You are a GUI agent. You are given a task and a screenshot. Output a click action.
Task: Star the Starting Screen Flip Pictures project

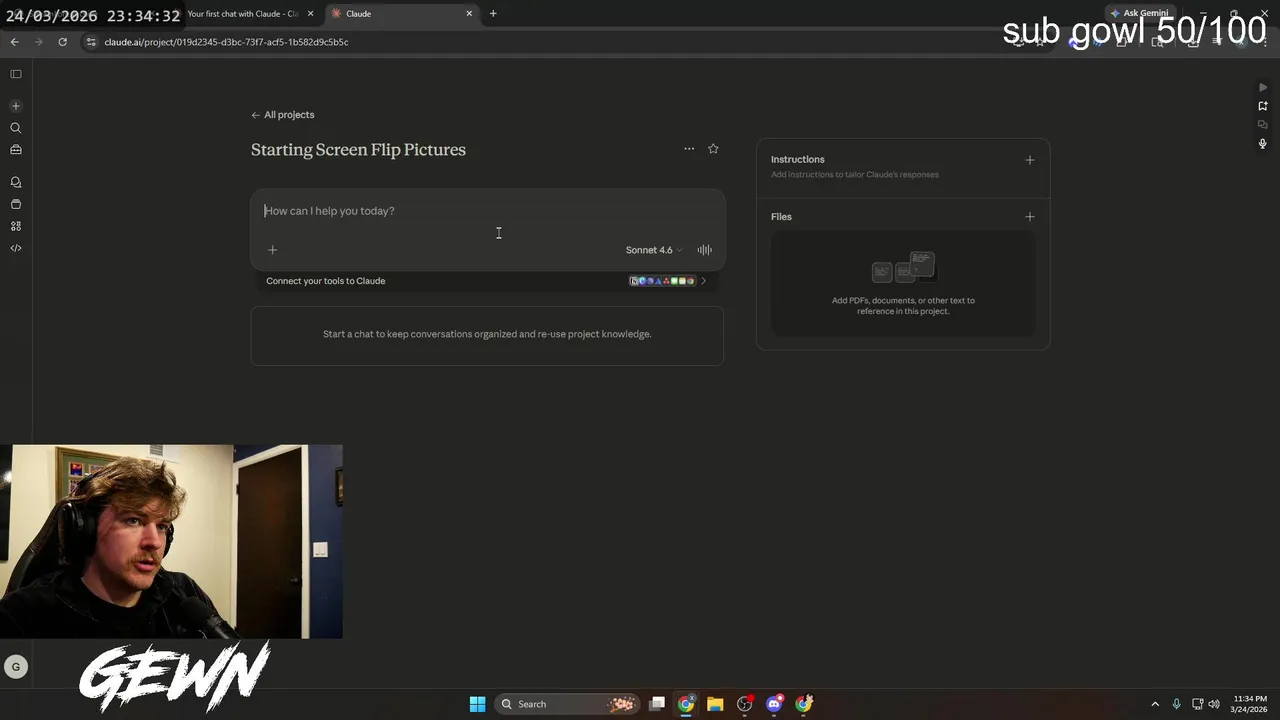(x=713, y=149)
